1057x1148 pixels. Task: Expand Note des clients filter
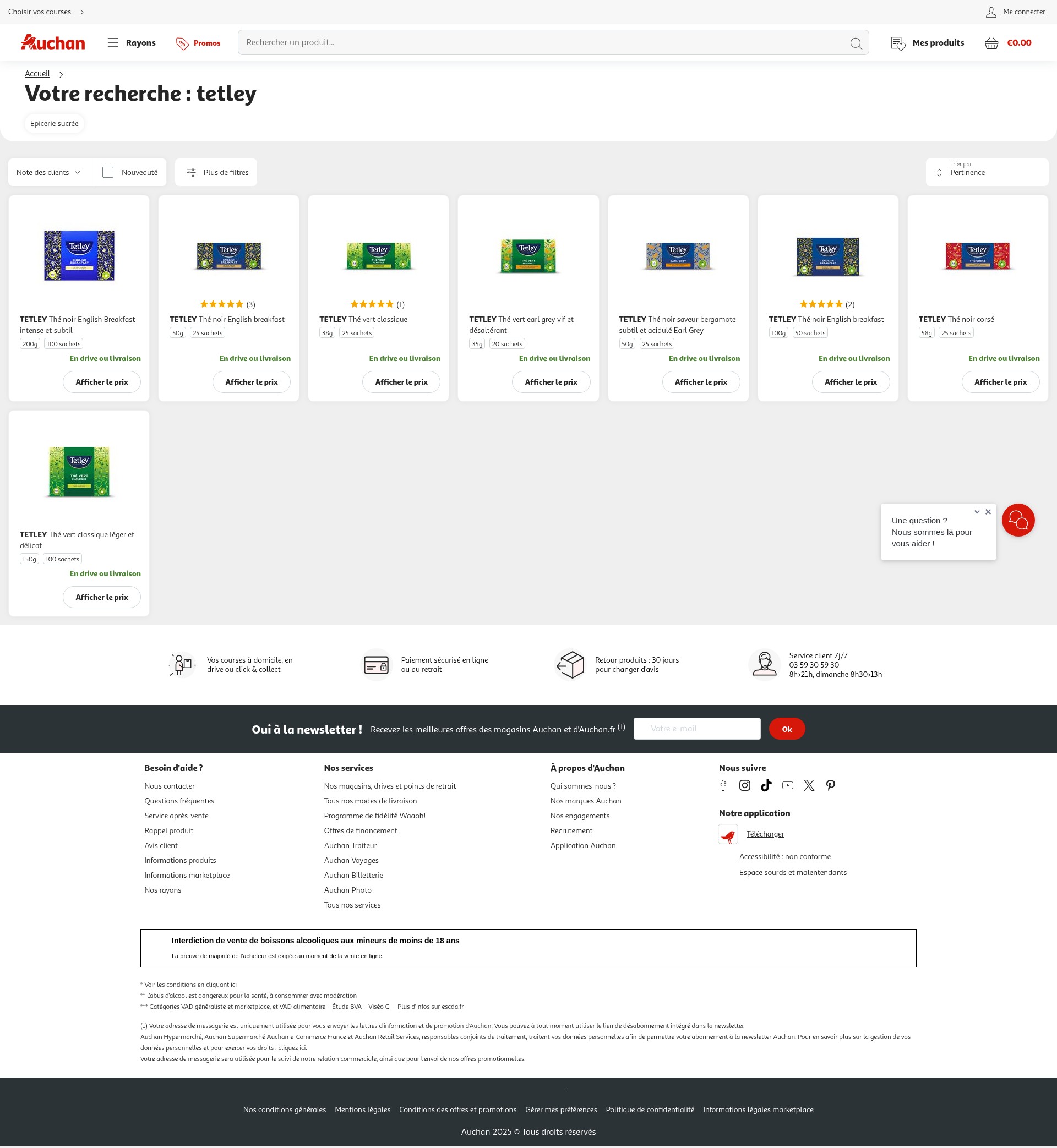pyautogui.click(x=50, y=172)
